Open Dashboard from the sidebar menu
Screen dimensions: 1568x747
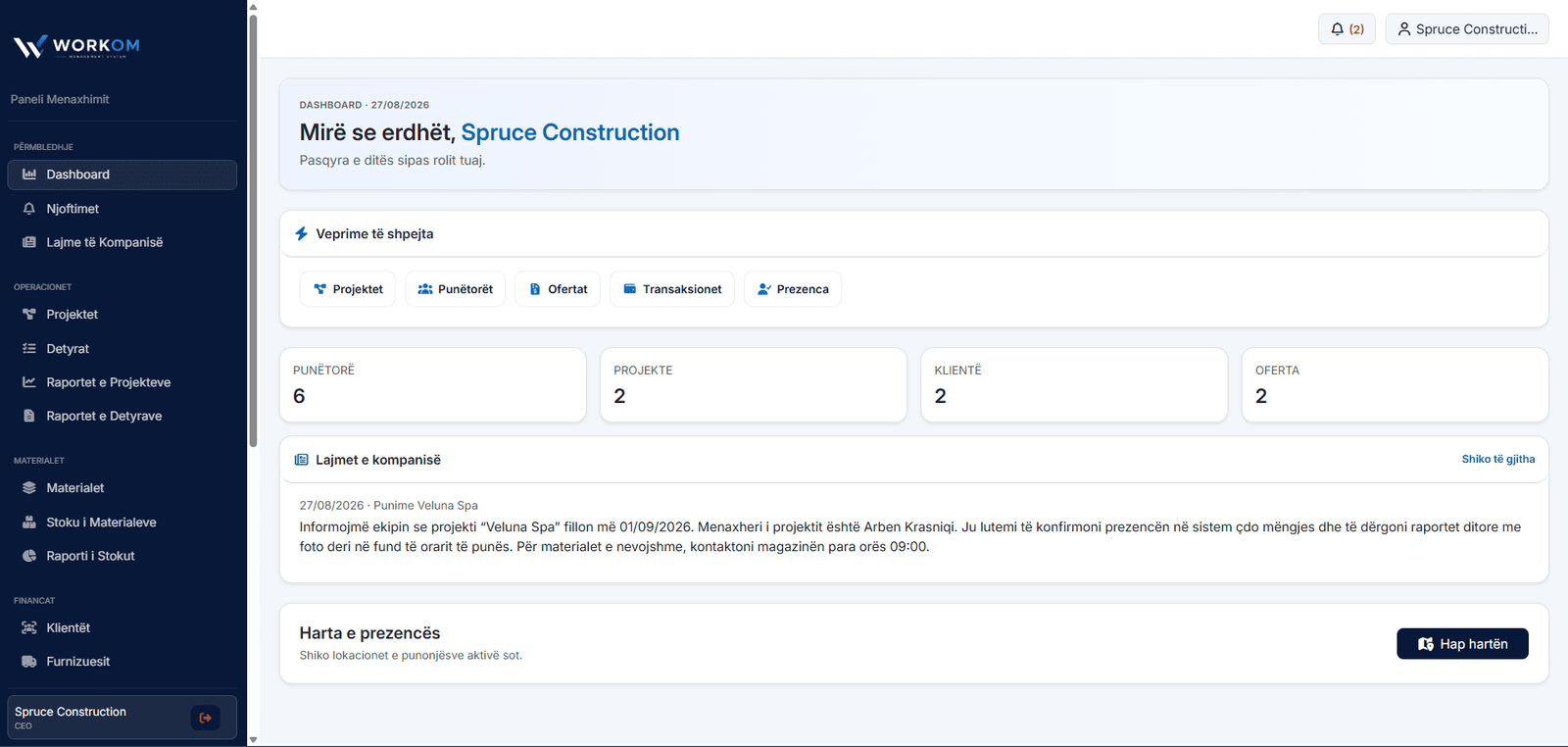pos(122,174)
